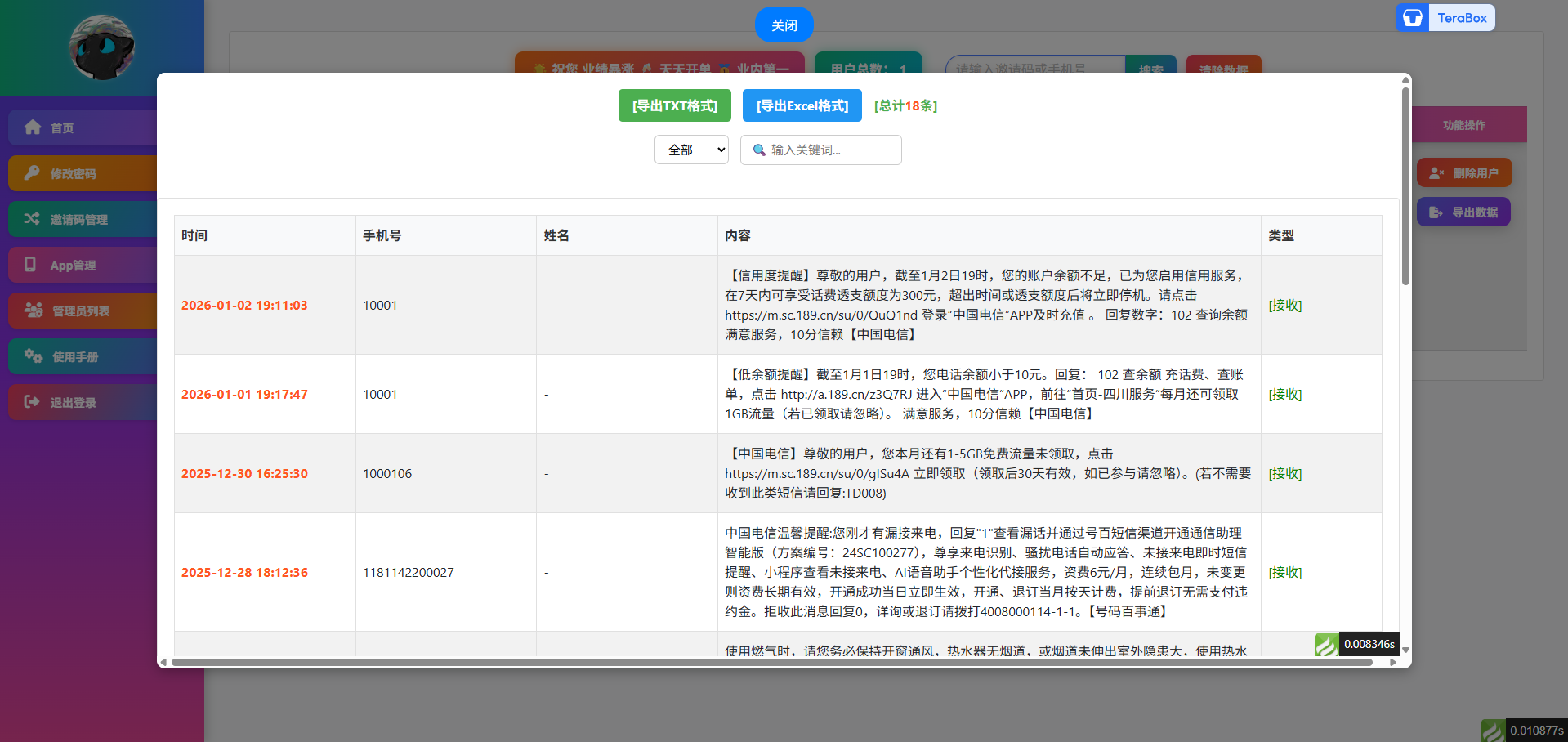Click the mobile phone icon on App管理

pyautogui.click(x=33, y=265)
